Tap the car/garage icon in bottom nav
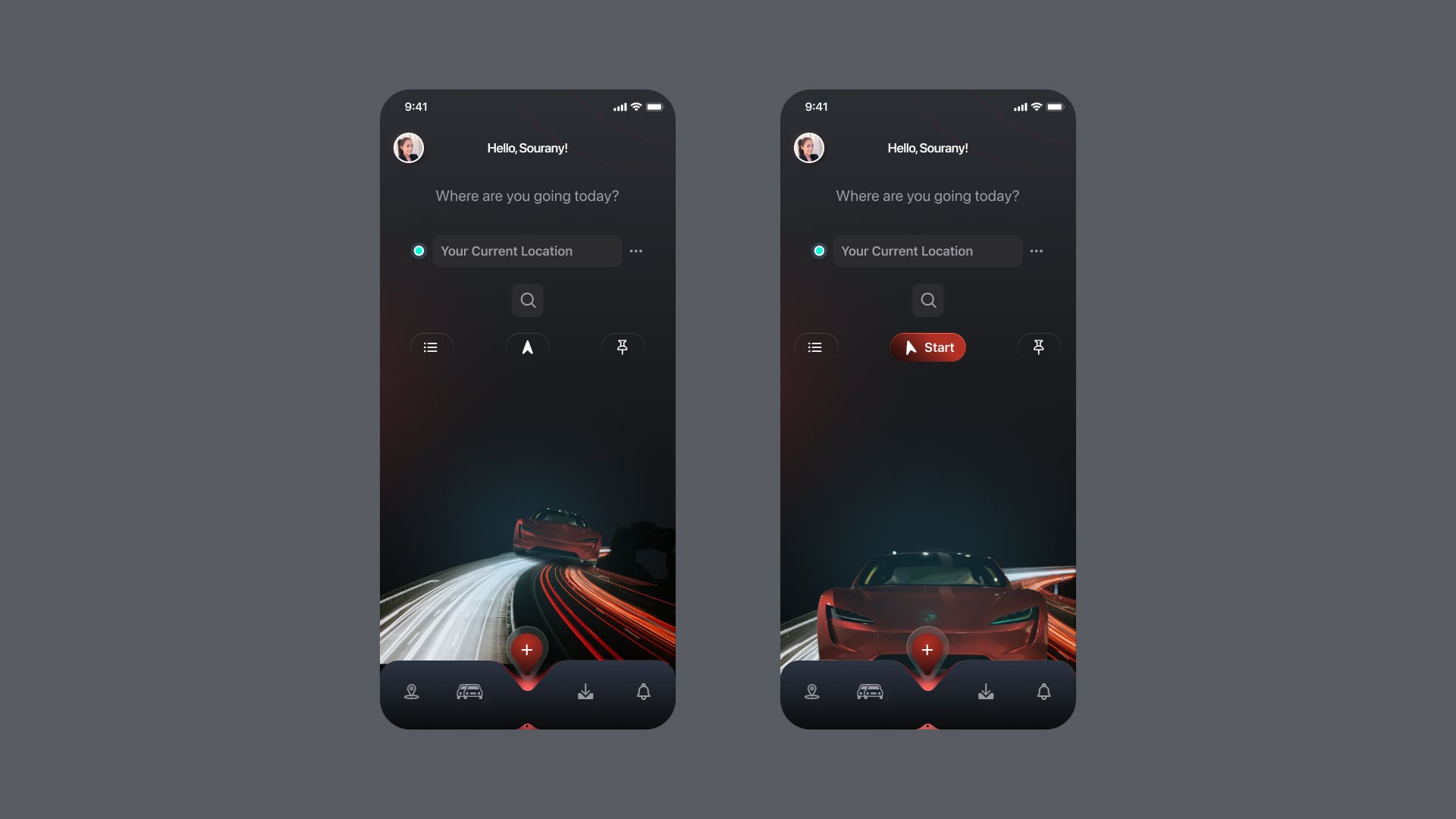Viewport: 1456px width, 819px height. (x=469, y=691)
